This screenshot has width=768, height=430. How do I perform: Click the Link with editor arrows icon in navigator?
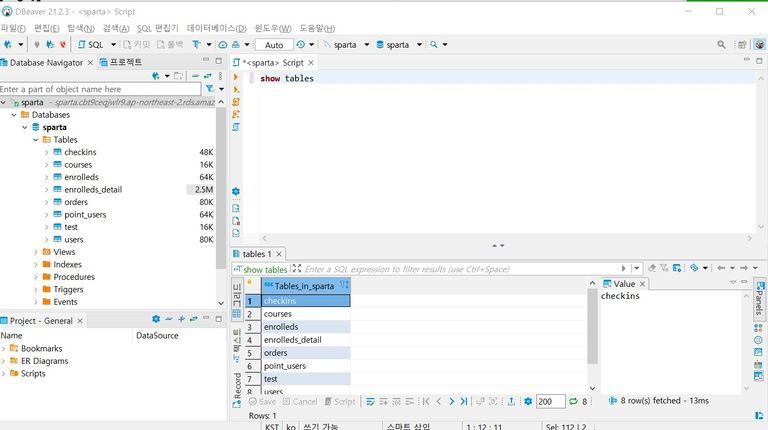[x=208, y=76]
